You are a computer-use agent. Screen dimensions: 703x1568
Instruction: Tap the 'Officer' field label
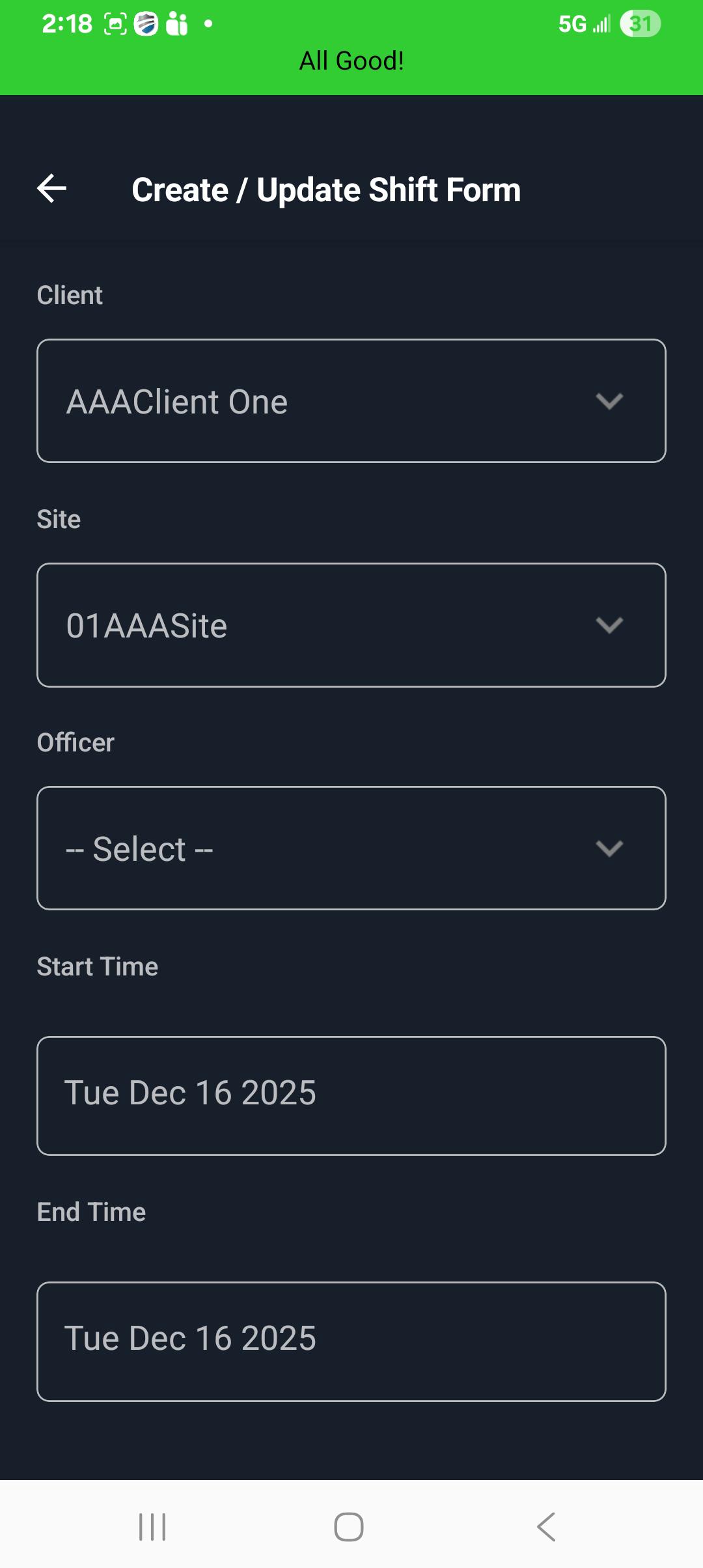(x=76, y=743)
